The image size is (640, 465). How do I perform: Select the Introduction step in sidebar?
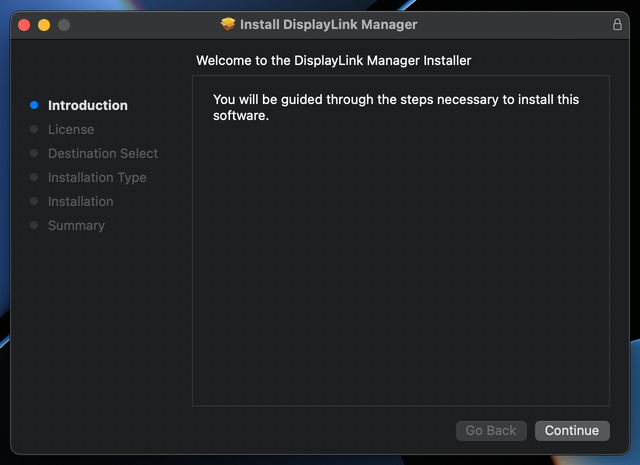pos(88,105)
